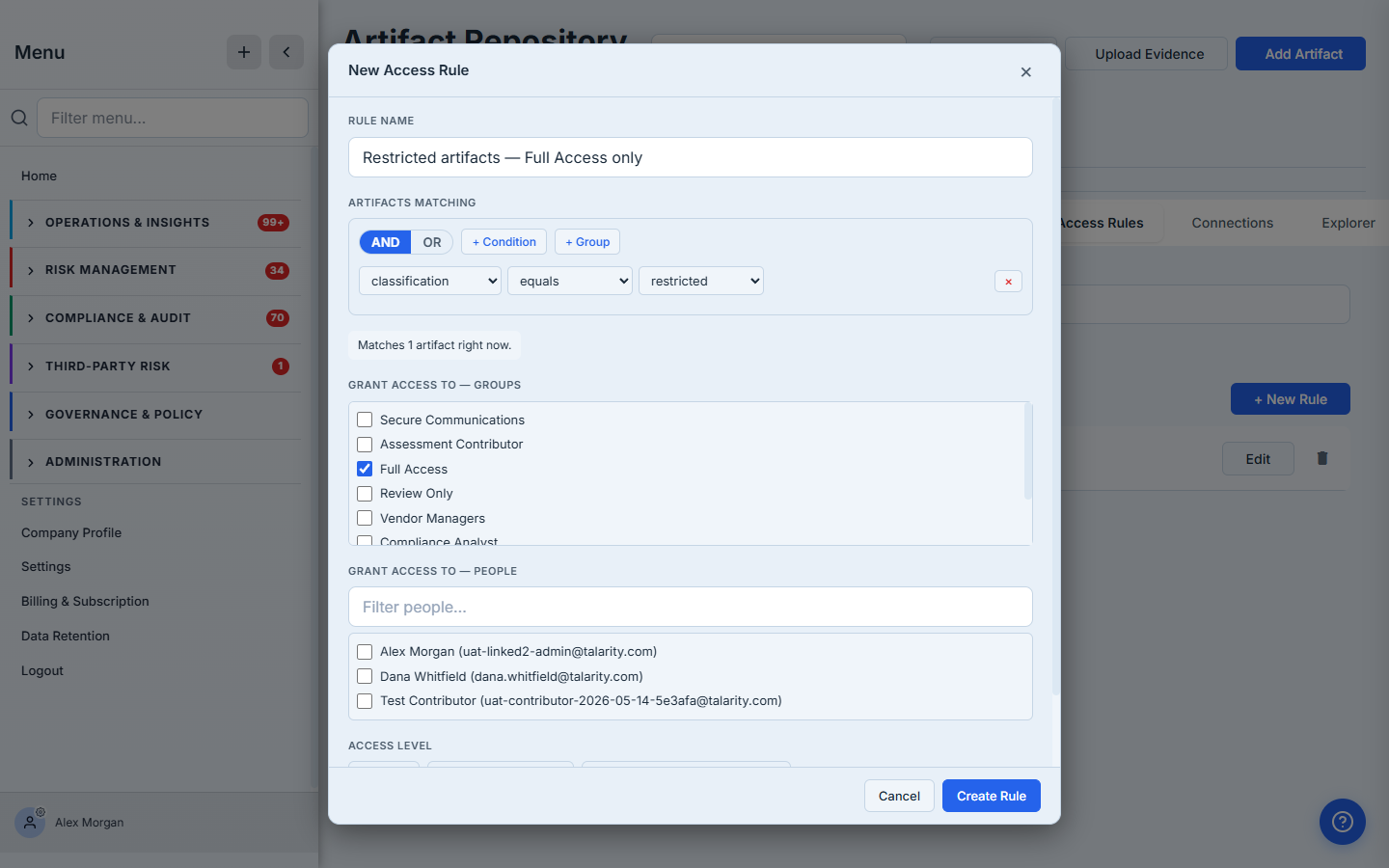
Task: Check Dana Whitfield in people list
Action: [x=365, y=676]
